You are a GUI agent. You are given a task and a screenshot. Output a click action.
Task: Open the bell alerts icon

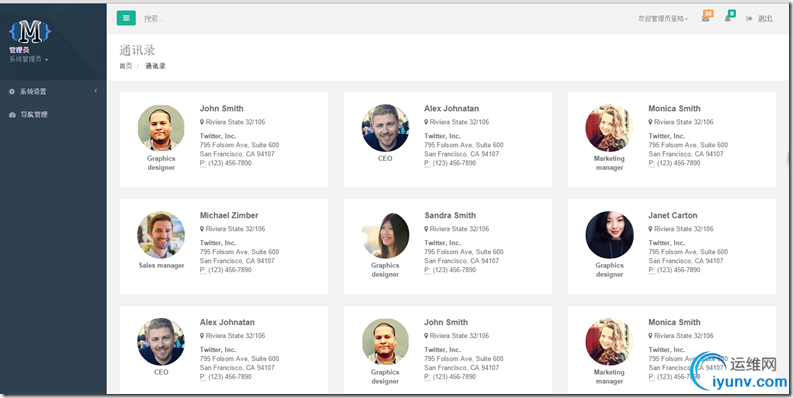(727, 19)
